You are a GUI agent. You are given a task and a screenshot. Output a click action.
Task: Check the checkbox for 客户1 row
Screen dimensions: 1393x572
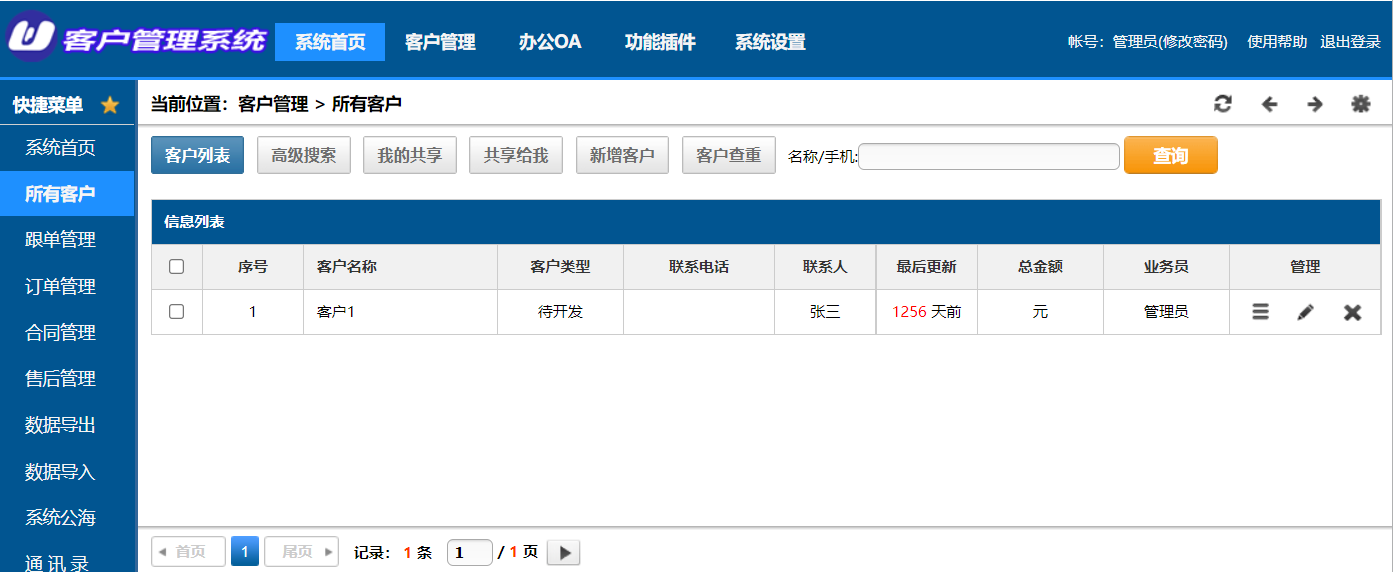pyautogui.click(x=177, y=312)
